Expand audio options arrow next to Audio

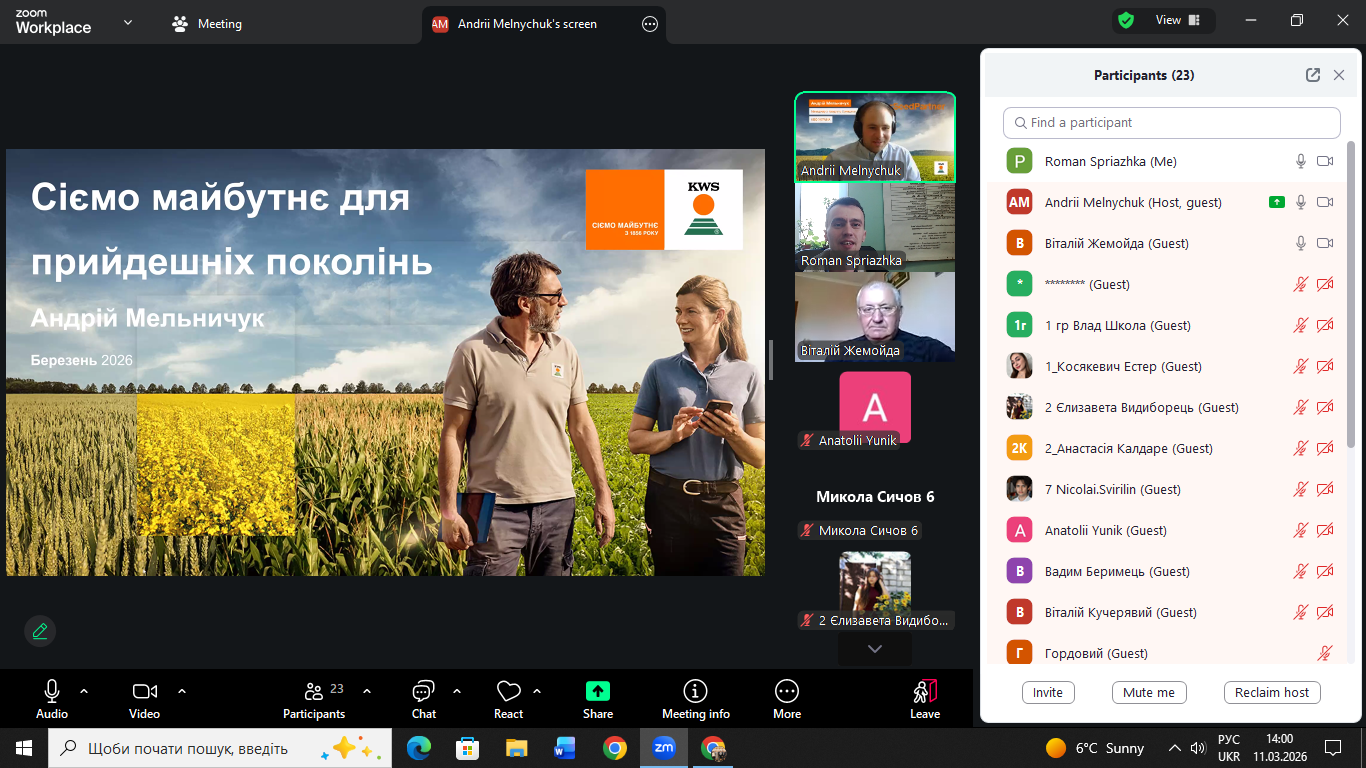click(84, 691)
